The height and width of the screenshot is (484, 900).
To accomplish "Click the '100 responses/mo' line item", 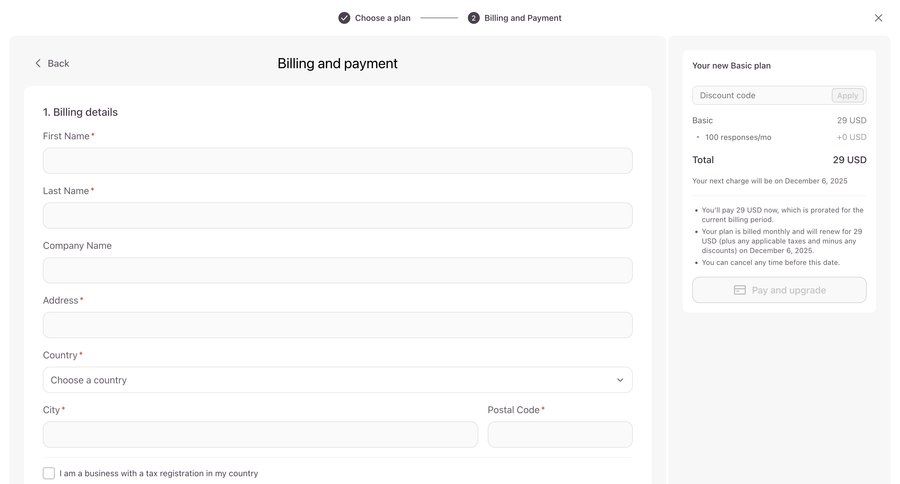I will (x=738, y=137).
